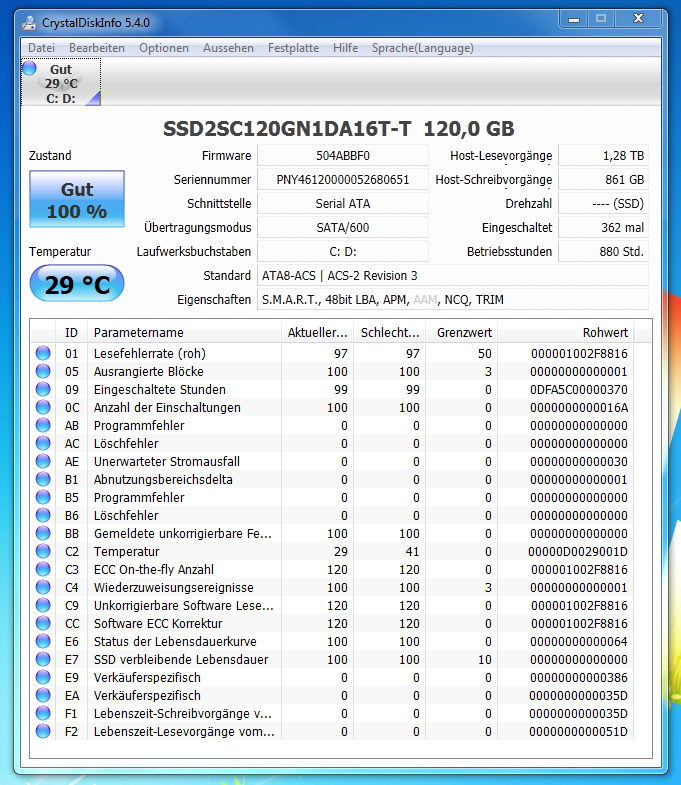Open the Festplatte menu
This screenshot has width=681, height=785.
[x=293, y=48]
